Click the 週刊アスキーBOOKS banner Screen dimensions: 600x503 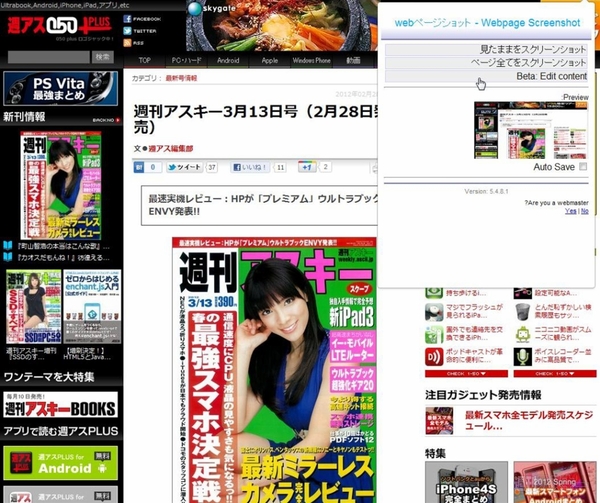pos(60,405)
